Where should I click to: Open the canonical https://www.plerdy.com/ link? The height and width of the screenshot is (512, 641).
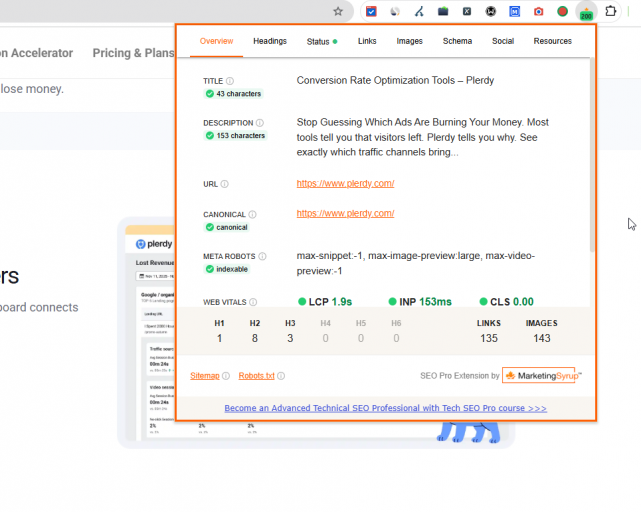[345, 213]
